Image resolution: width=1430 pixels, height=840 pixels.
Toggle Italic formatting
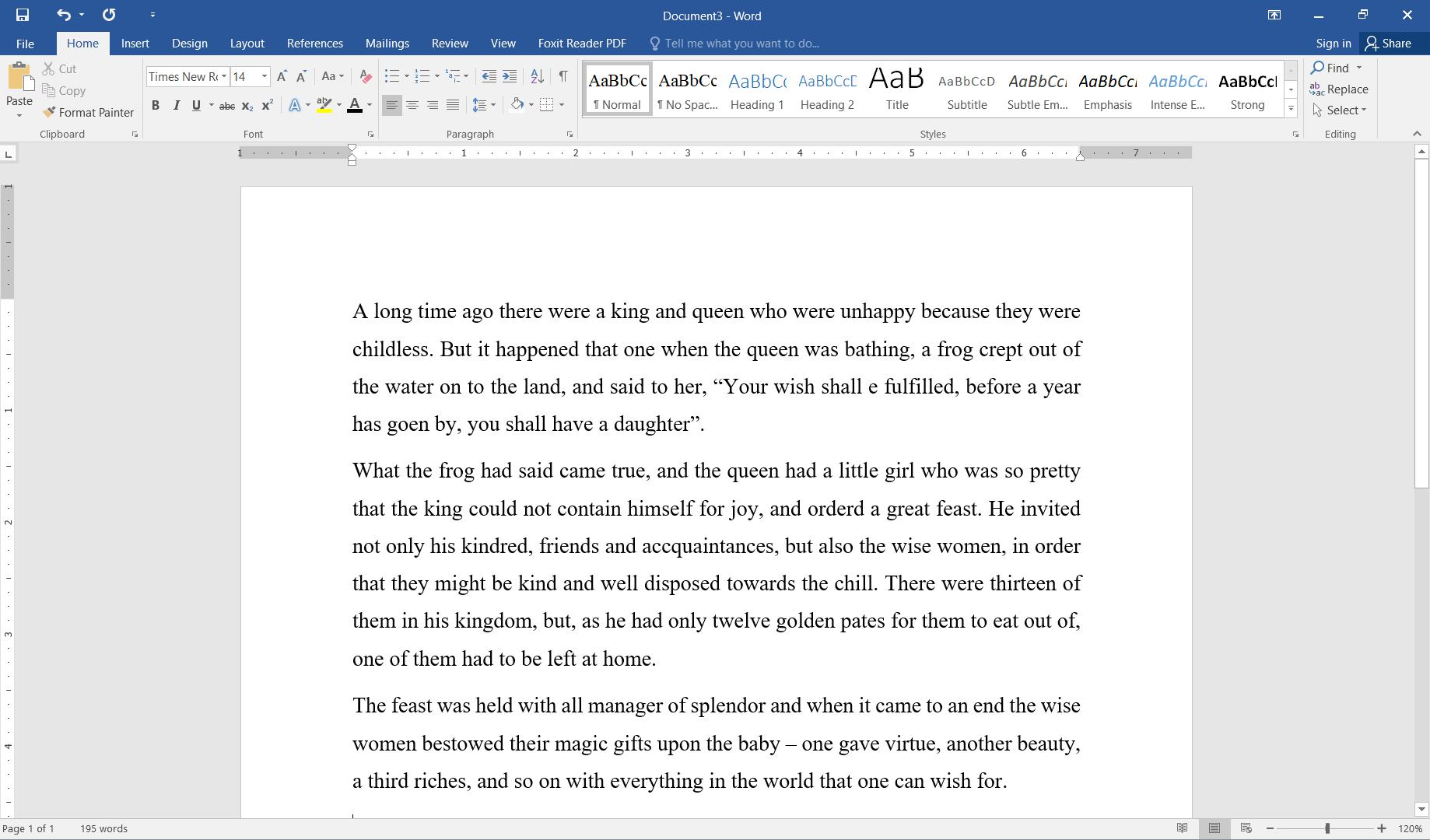pyautogui.click(x=176, y=105)
